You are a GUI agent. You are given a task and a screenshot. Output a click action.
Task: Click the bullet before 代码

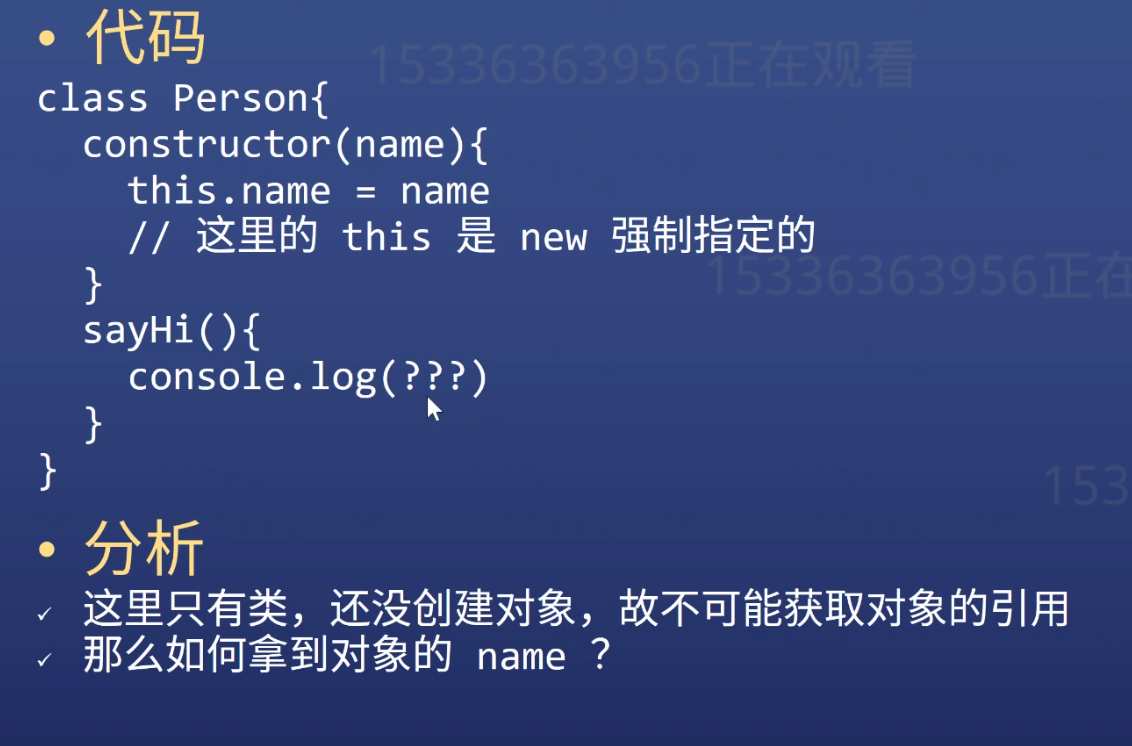pyautogui.click(x=47, y=38)
